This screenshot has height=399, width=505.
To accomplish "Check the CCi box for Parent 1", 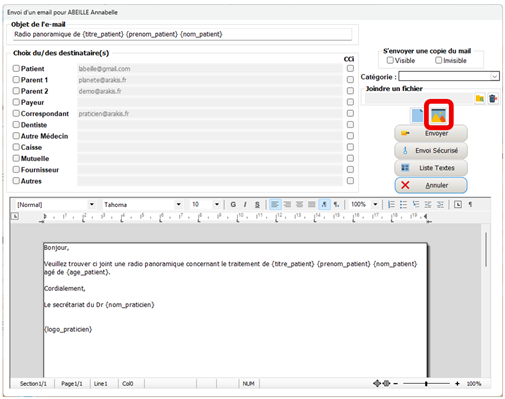I will 350,80.
